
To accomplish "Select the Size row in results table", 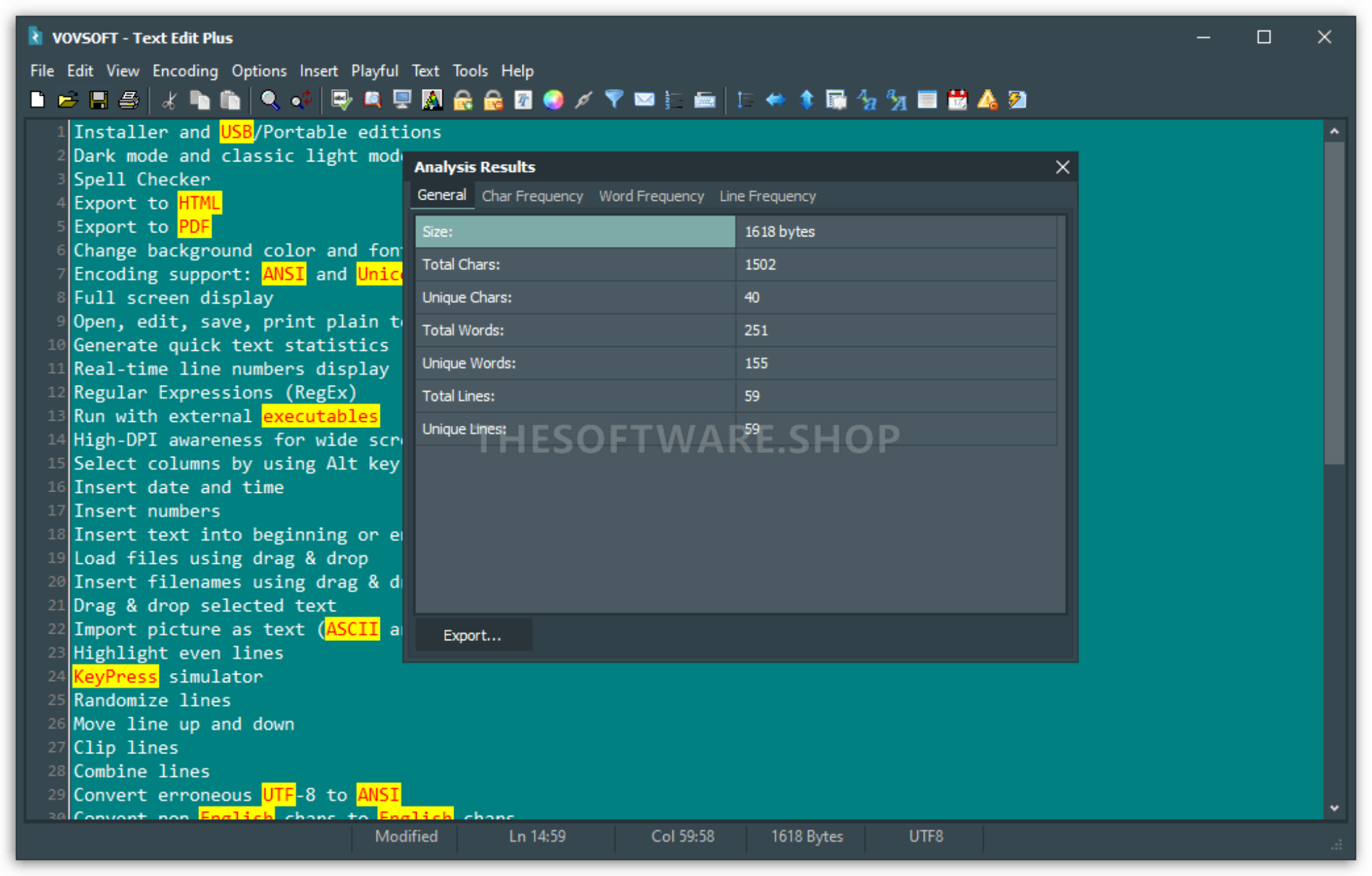I will click(736, 232).
